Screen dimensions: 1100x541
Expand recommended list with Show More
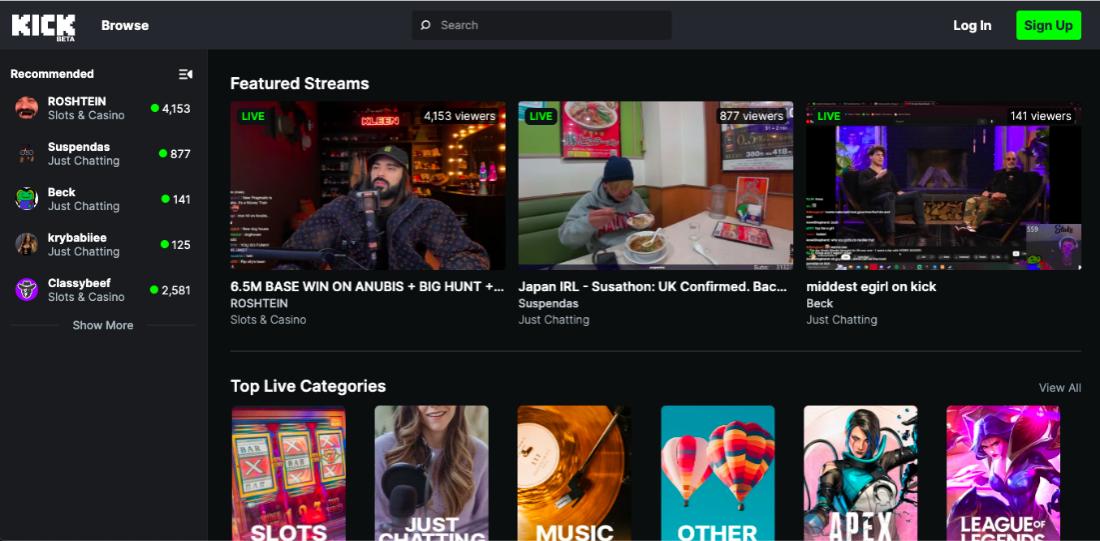pos(102,325)
